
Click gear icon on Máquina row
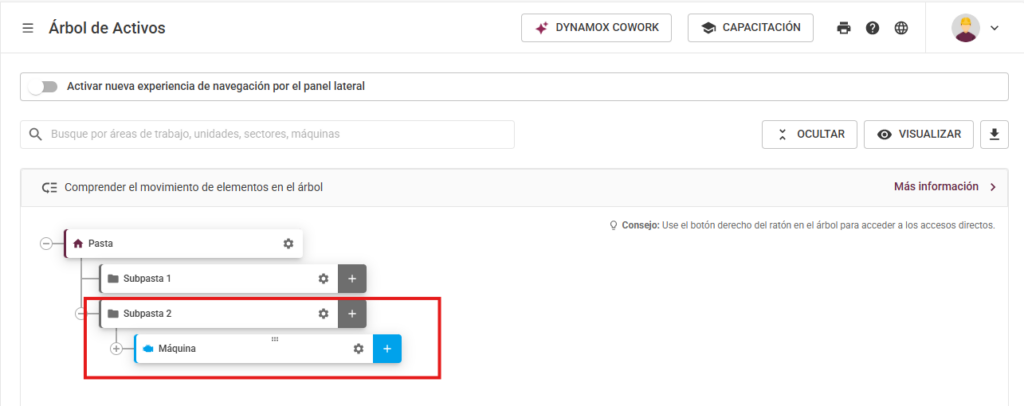358,348
